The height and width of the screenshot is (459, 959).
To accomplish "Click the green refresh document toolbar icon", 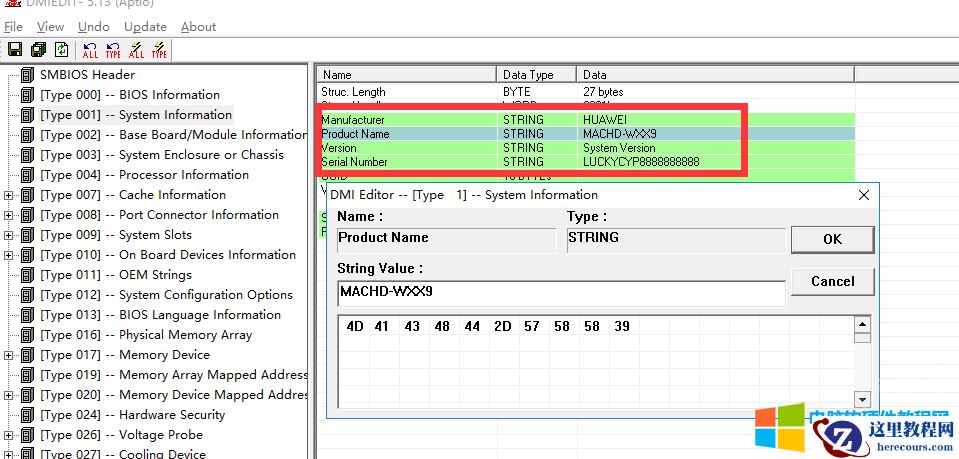I will pyautogui.click(x=62, y=49).
